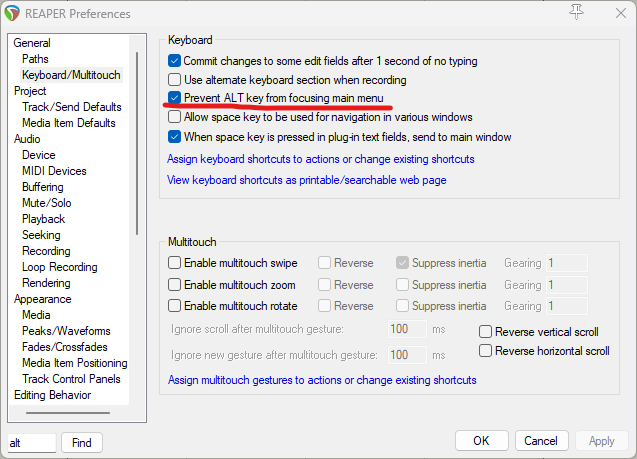This screenshot has height=459, width=637.
Task: Click the preferences search text field
Action: pyautogui.click(x=31, y=442)
